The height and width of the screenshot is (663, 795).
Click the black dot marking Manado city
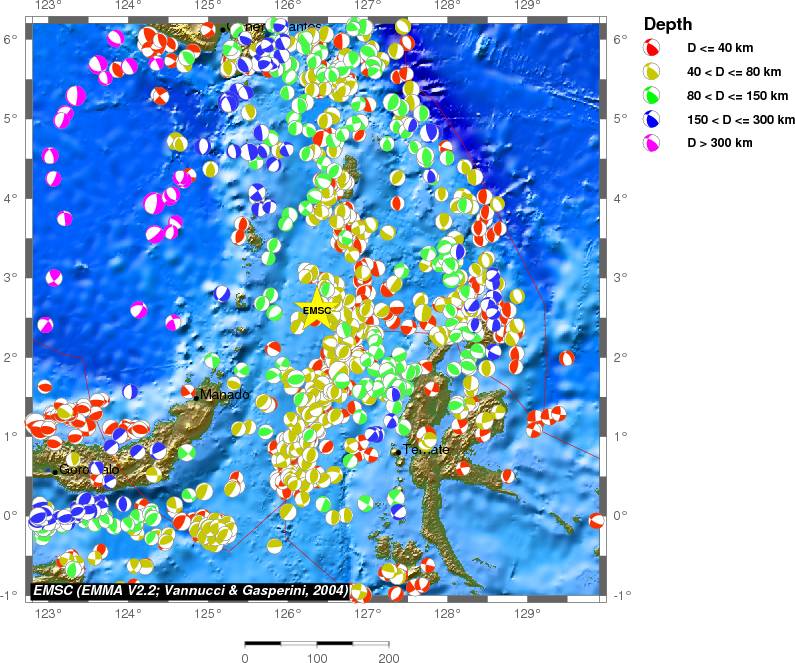coord(196,395)
